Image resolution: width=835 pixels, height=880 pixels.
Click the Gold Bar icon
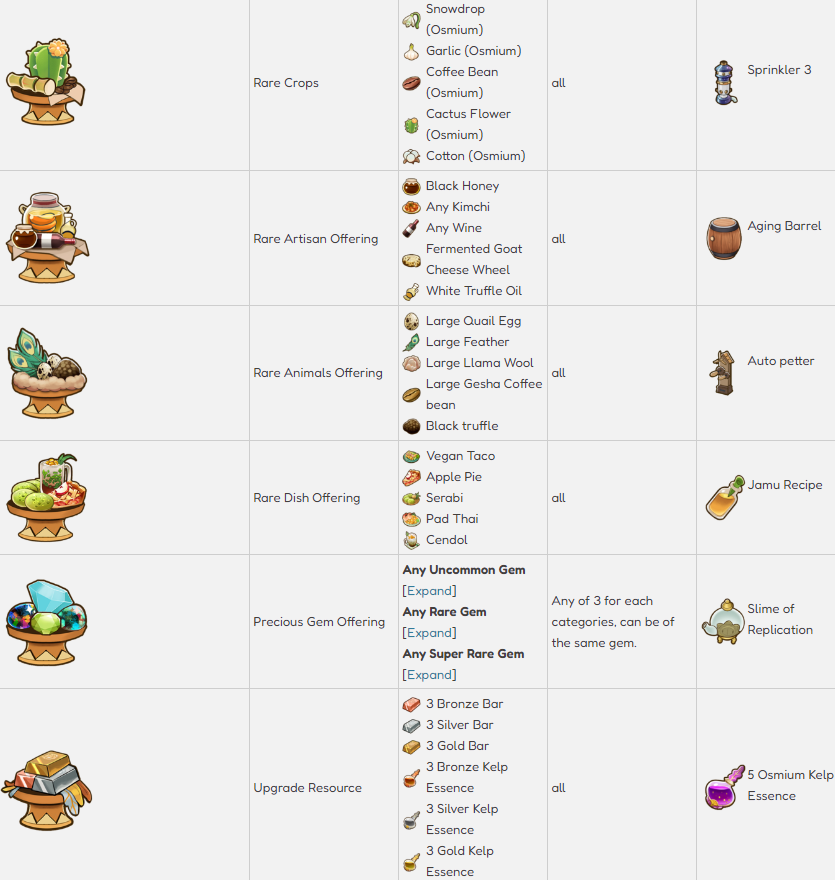coord(411,746)
